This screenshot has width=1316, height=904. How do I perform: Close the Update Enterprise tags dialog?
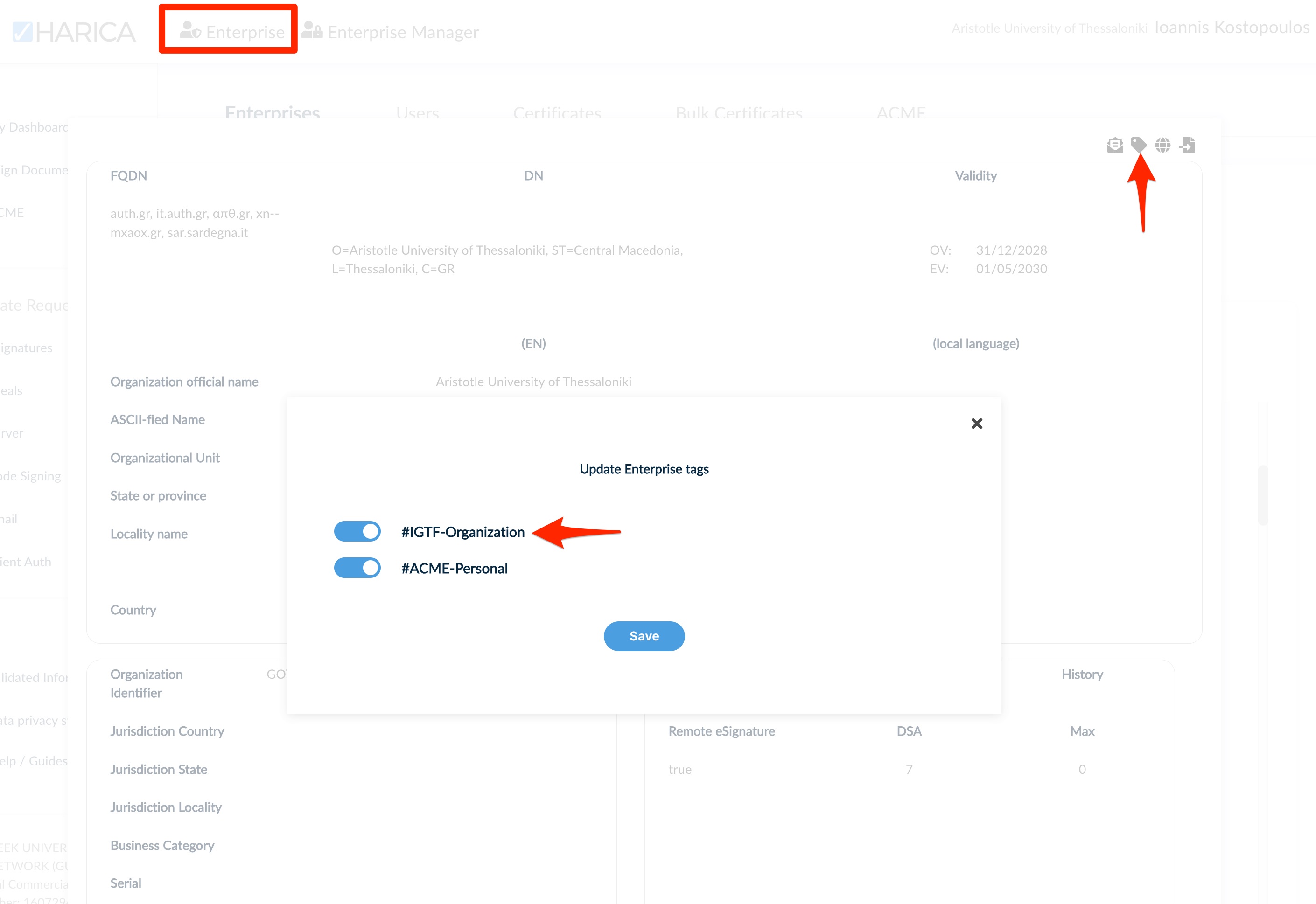(x=976, y=424)
